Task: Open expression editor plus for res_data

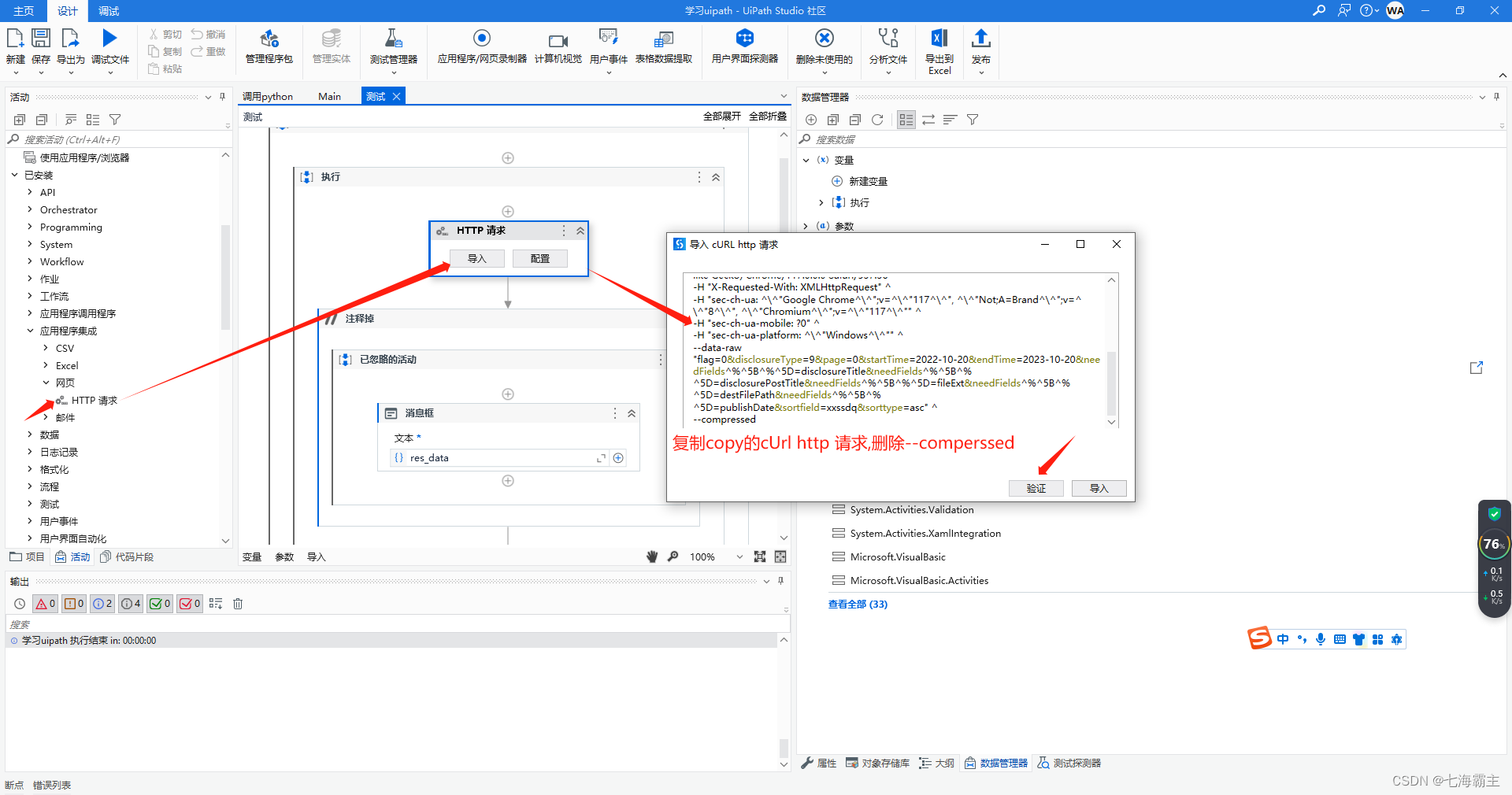Action: pos(619,458)
